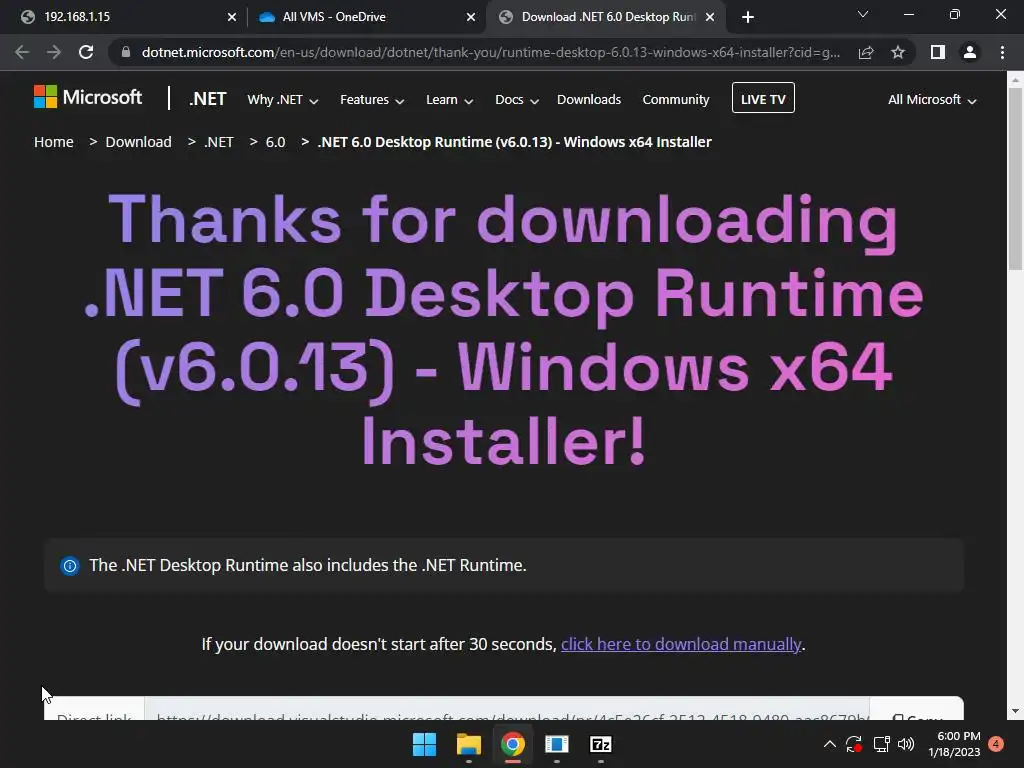Click Chrome icon in taskbar
Viewport: 1024px width, 768px height.
pyautogui.click(x=513, y=744)
